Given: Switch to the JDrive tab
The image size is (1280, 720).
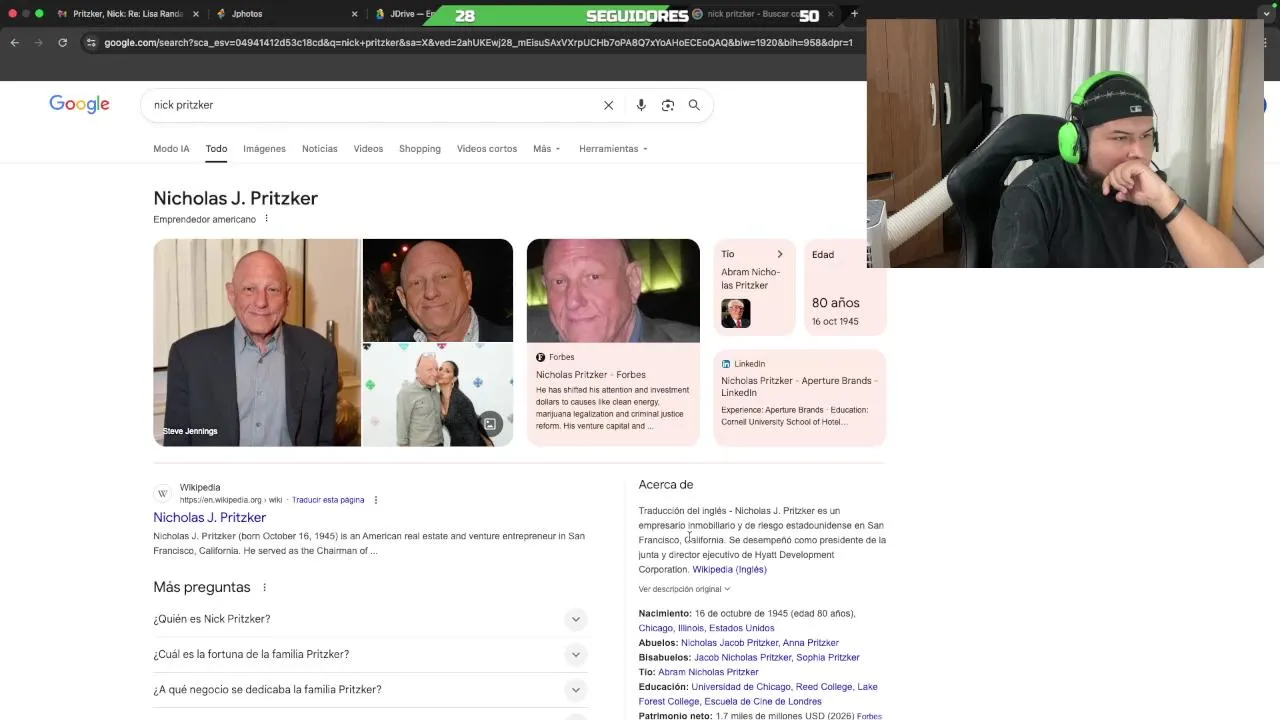Looking at the screenshot, I should (405, 14).
